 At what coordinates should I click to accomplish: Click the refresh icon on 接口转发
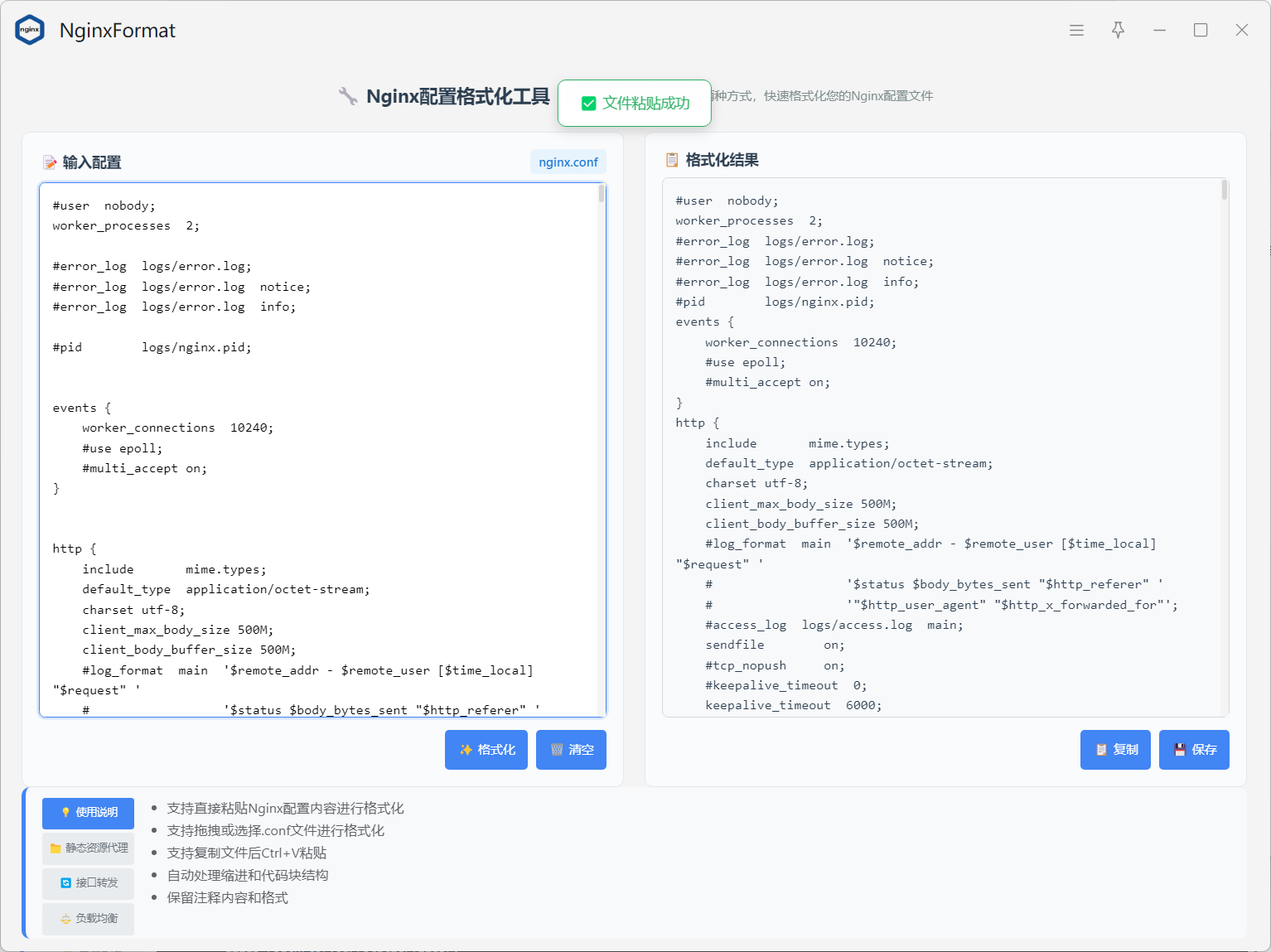click(x=65, y=883)
